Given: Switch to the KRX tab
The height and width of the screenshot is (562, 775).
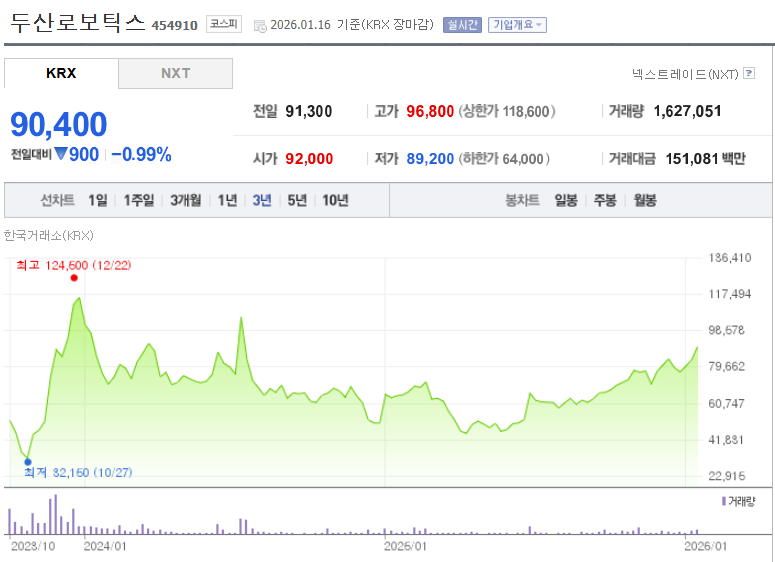Looking at the screenshot, I should 61,73.
